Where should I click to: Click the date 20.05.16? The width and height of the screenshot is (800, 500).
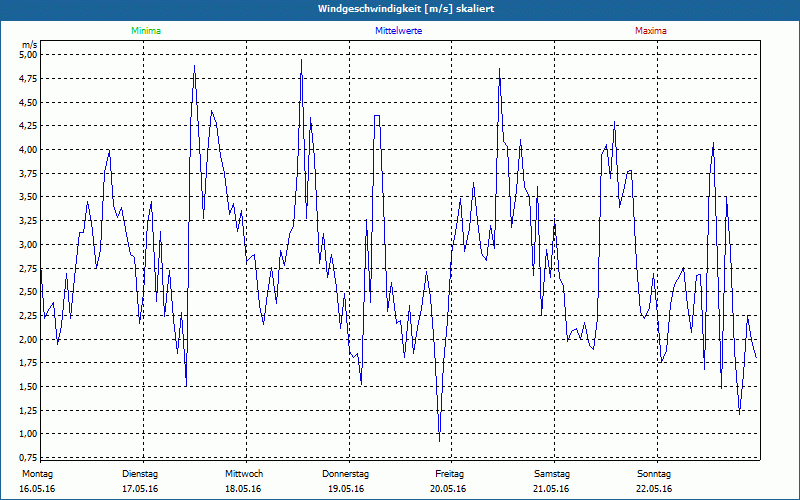click(448, 489)
